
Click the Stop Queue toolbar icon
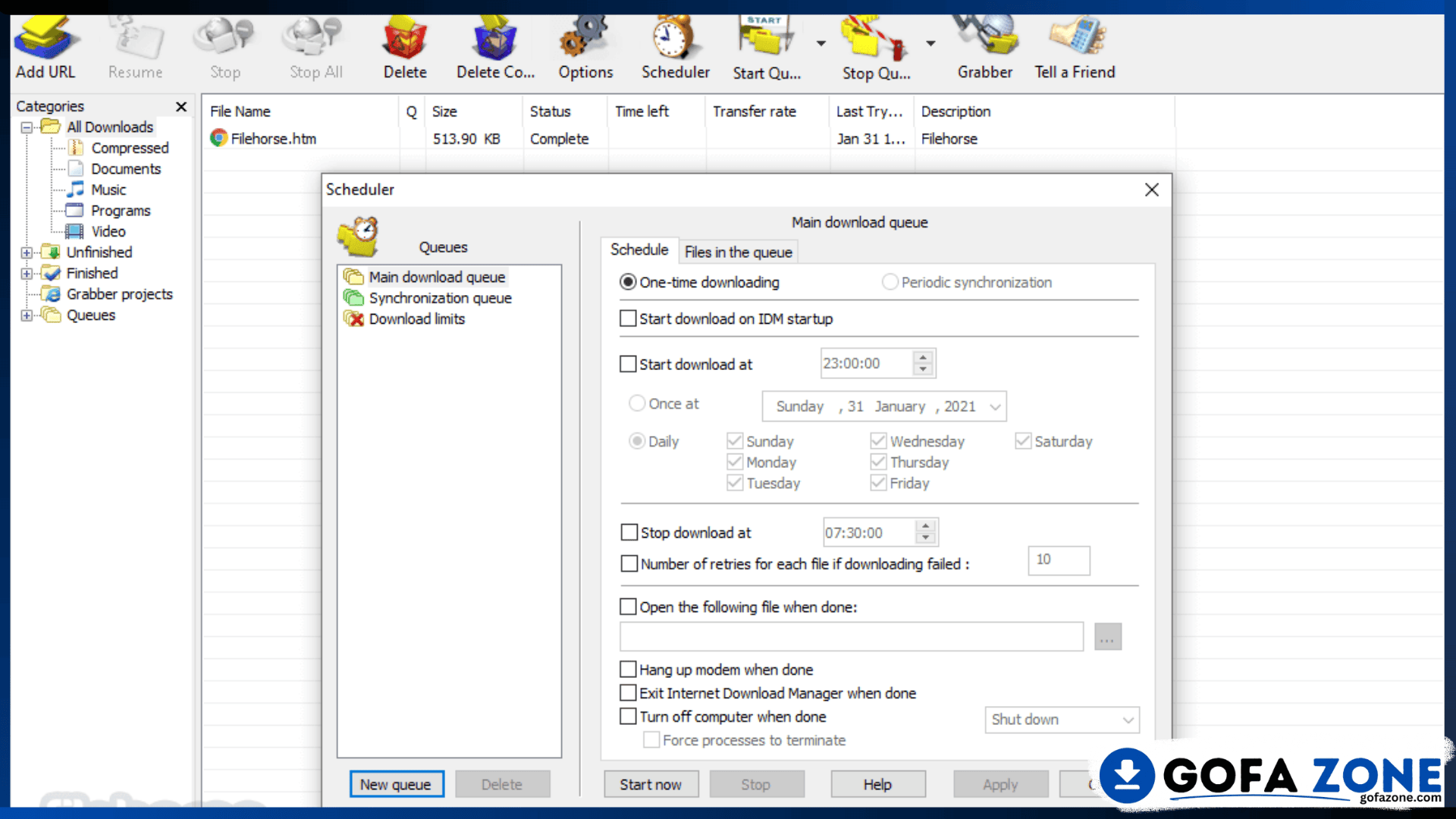(x=876, y=47)
